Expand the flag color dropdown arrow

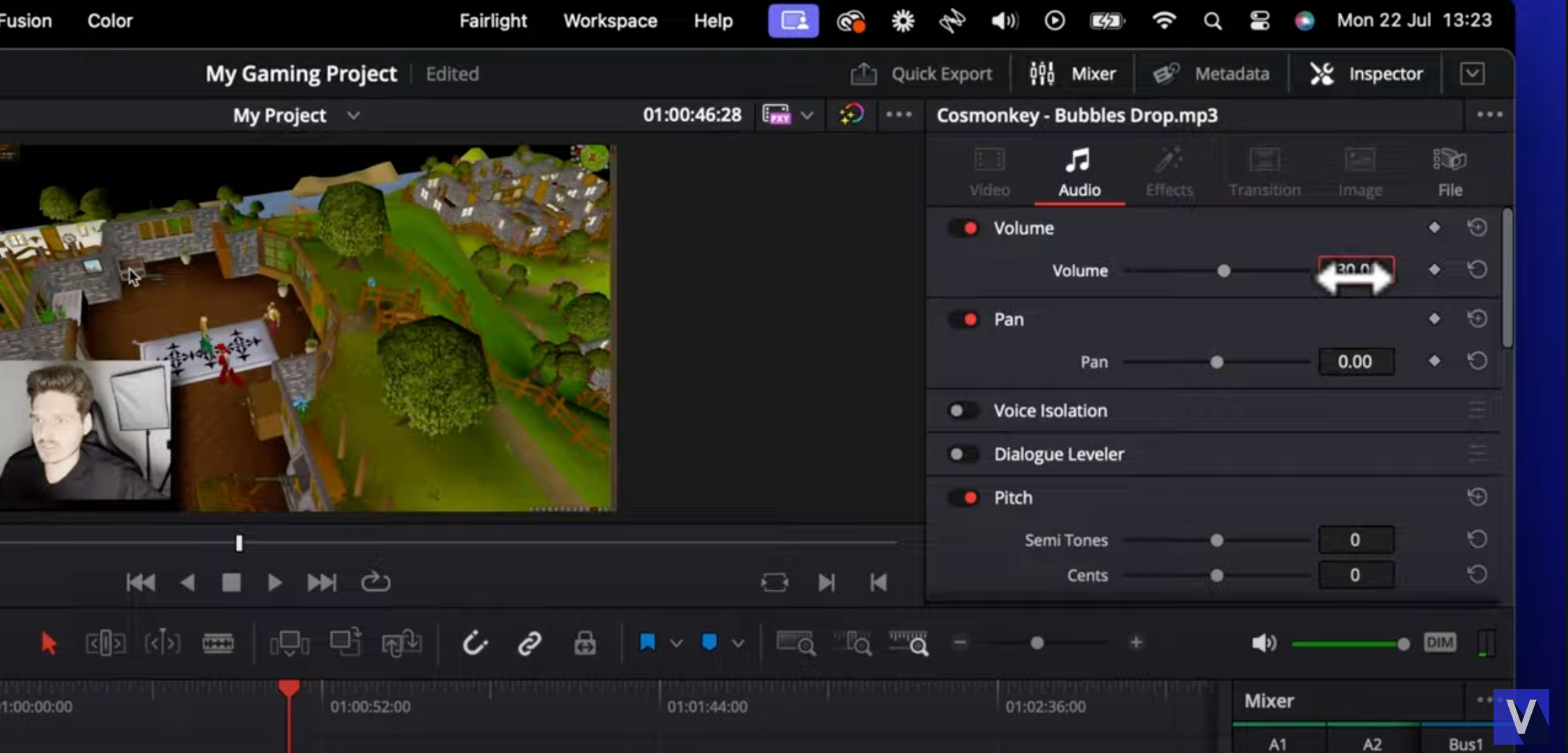[x=676, y=643]
